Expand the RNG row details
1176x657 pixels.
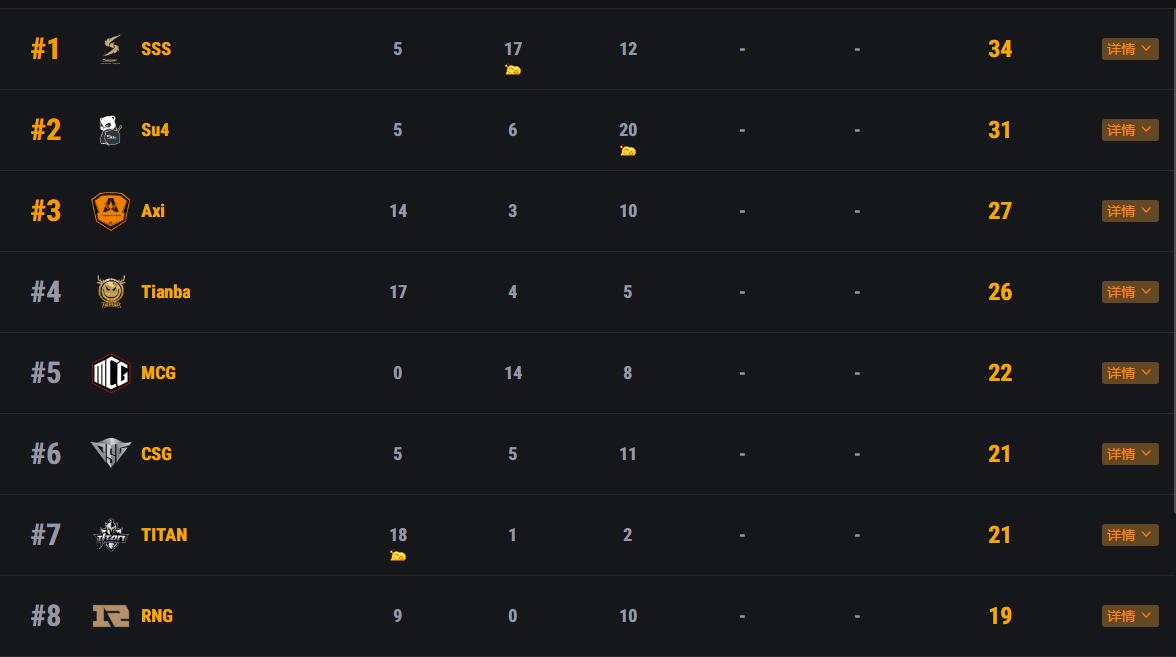tap(1130, 616)
